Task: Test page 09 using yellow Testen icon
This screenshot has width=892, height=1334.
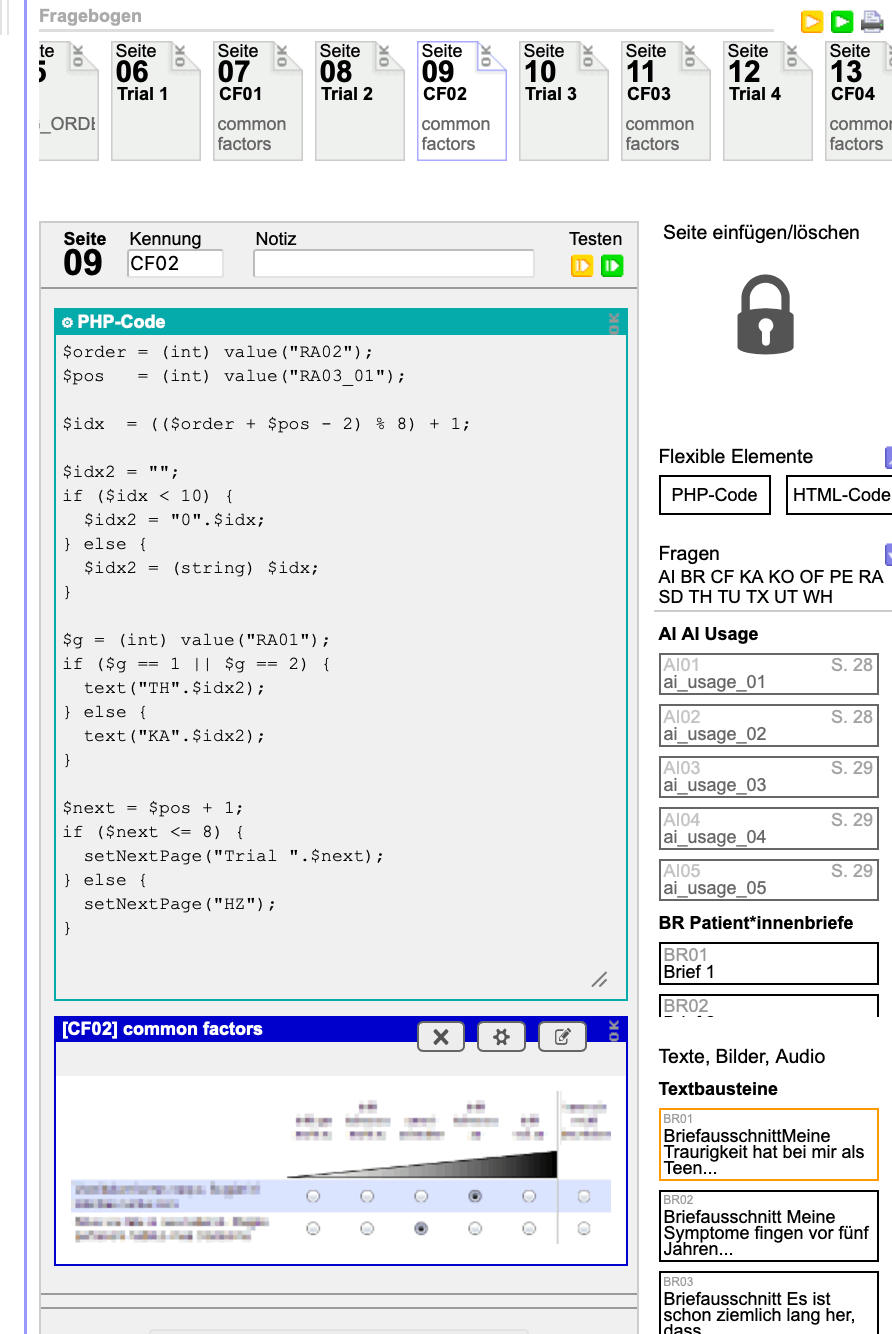Action: [x=582, y=266]
